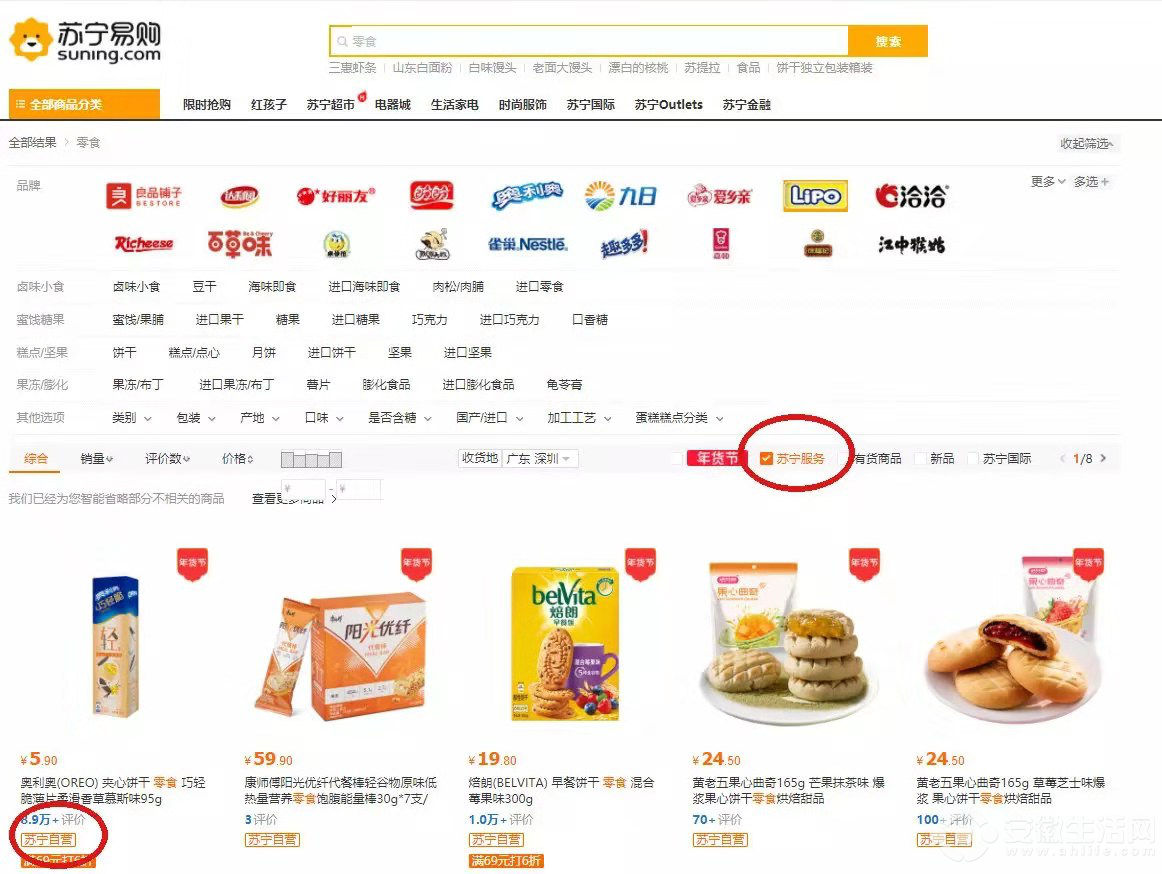Focus the search input field
The image size is (1162, 874).
pos(588,41)
